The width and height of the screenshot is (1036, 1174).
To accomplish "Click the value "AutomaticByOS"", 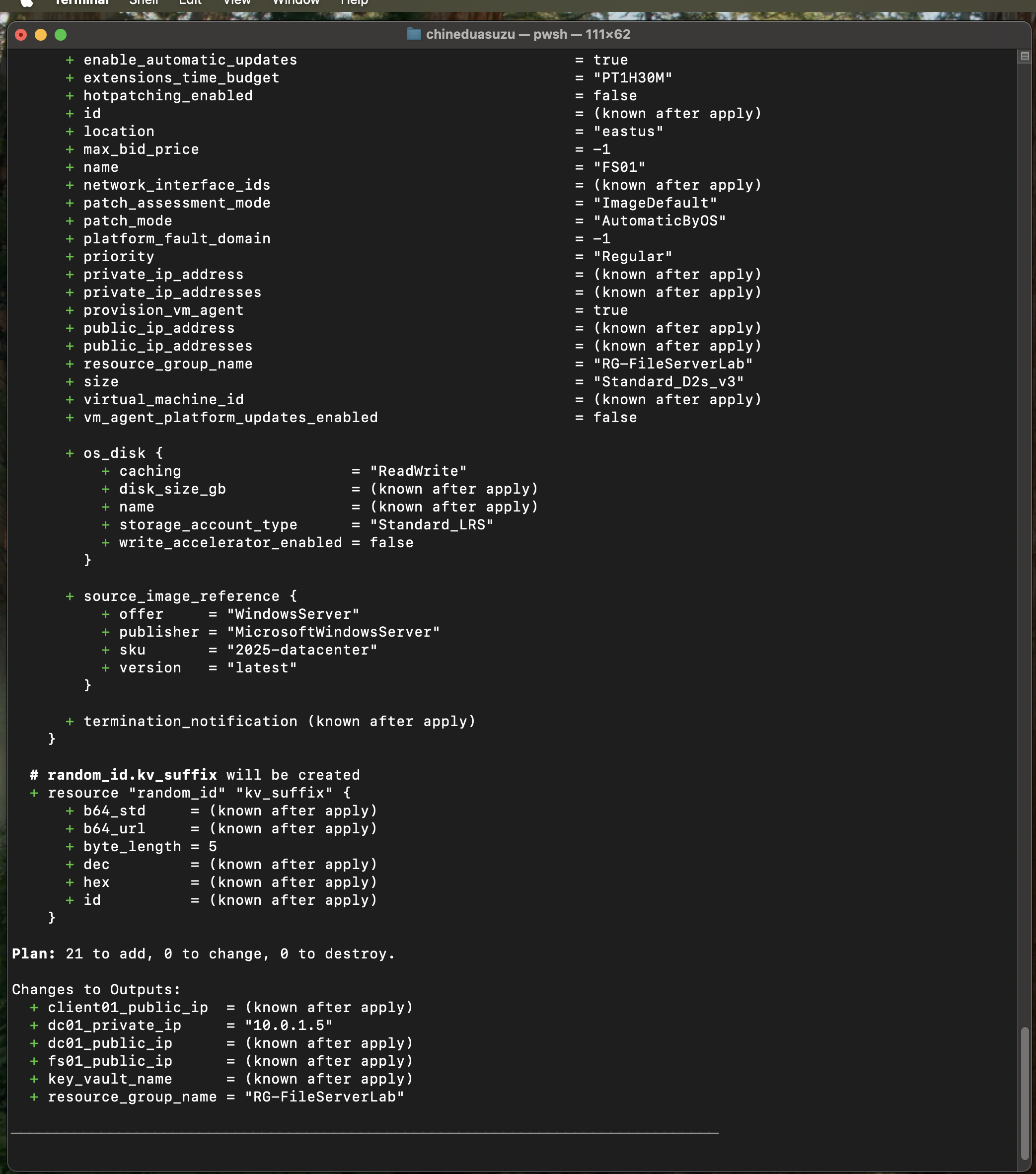I will point(659,220).
